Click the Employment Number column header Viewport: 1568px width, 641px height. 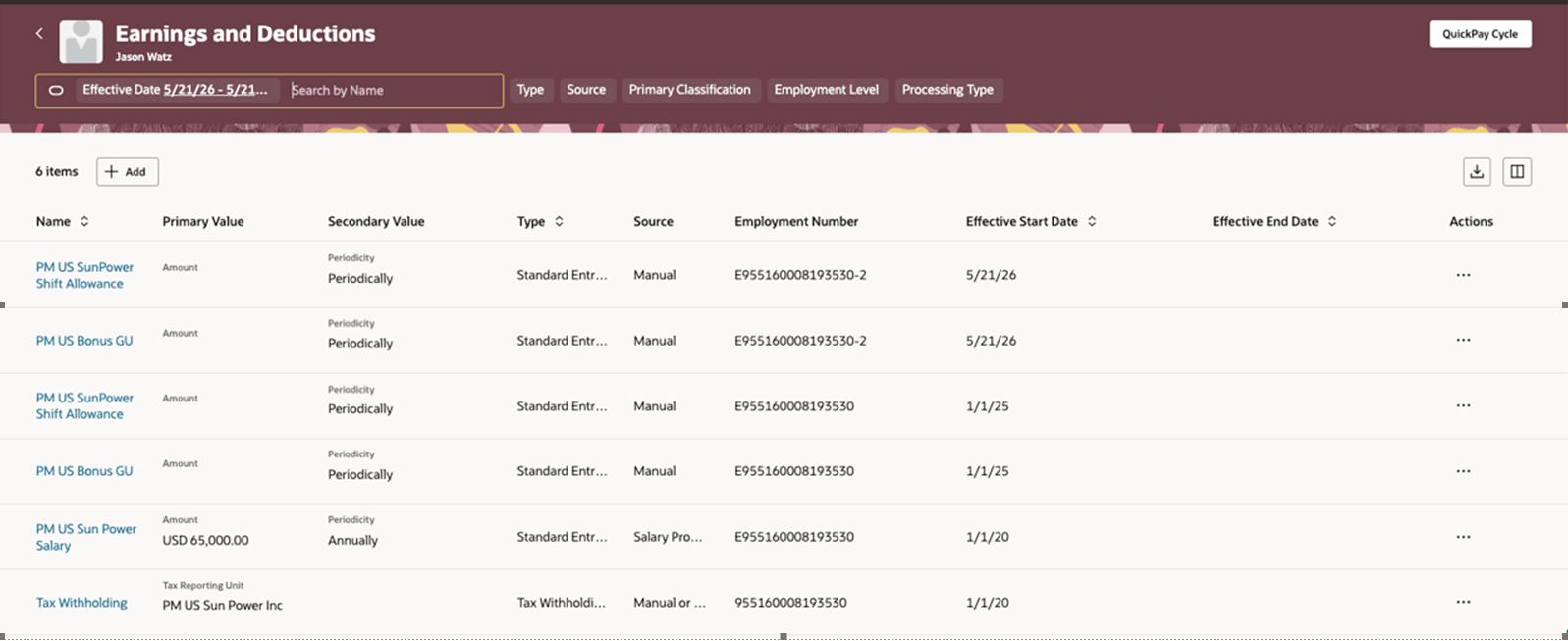[x=796, y=221]
